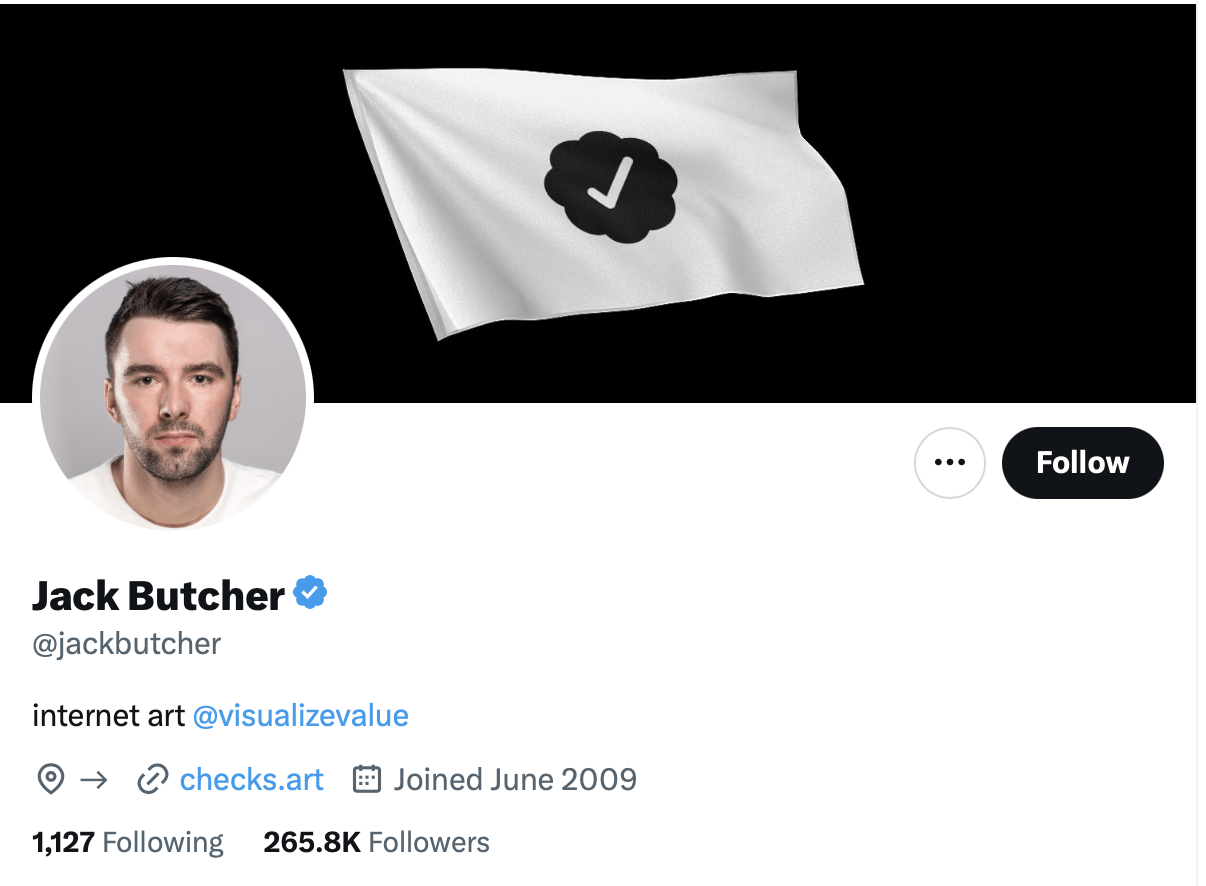The image size is (1206, 886).
Task: Click the black checkmark badge on the flag
Action: (610, 187)
